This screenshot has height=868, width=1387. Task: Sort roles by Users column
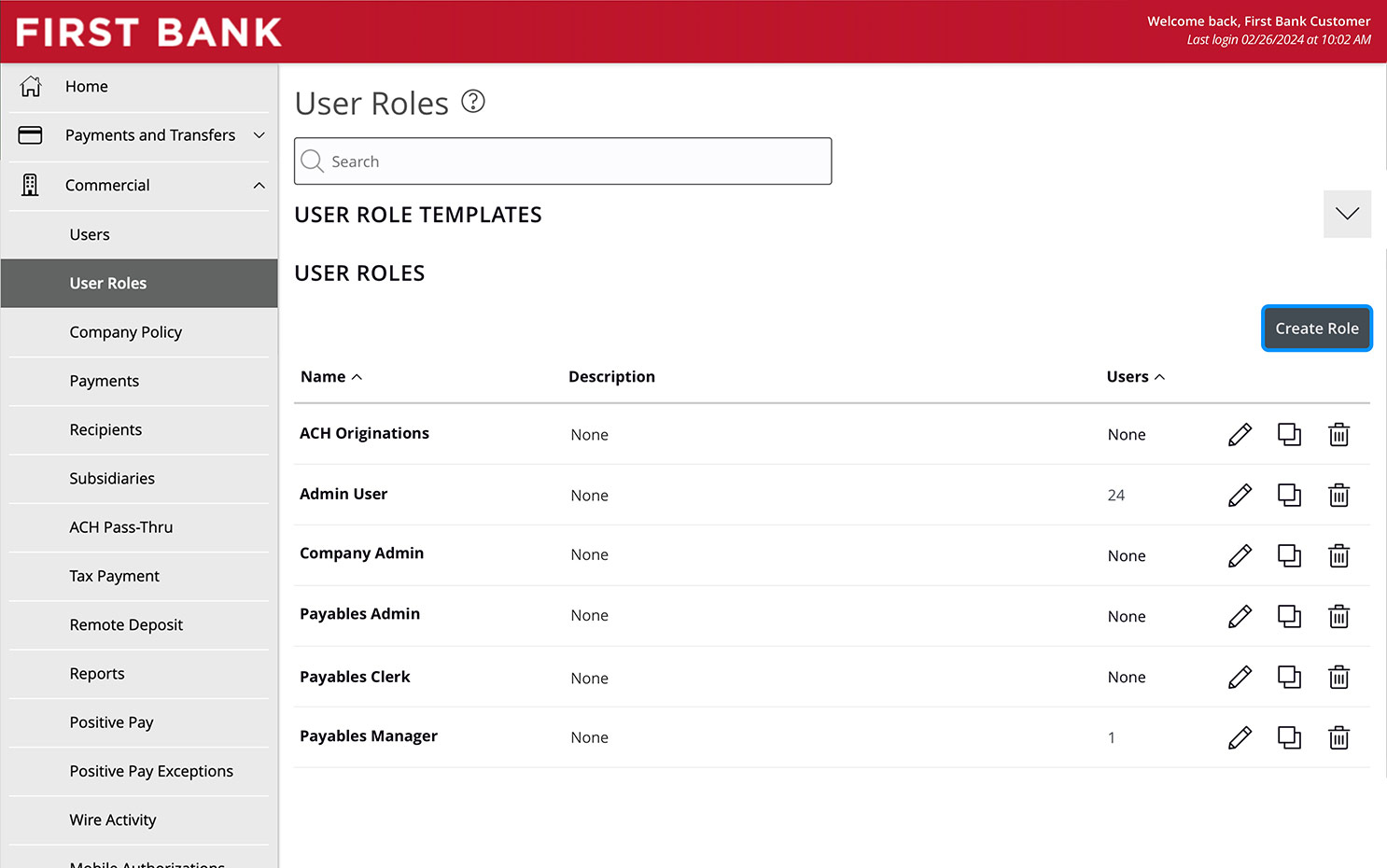tap(1135, 377)
